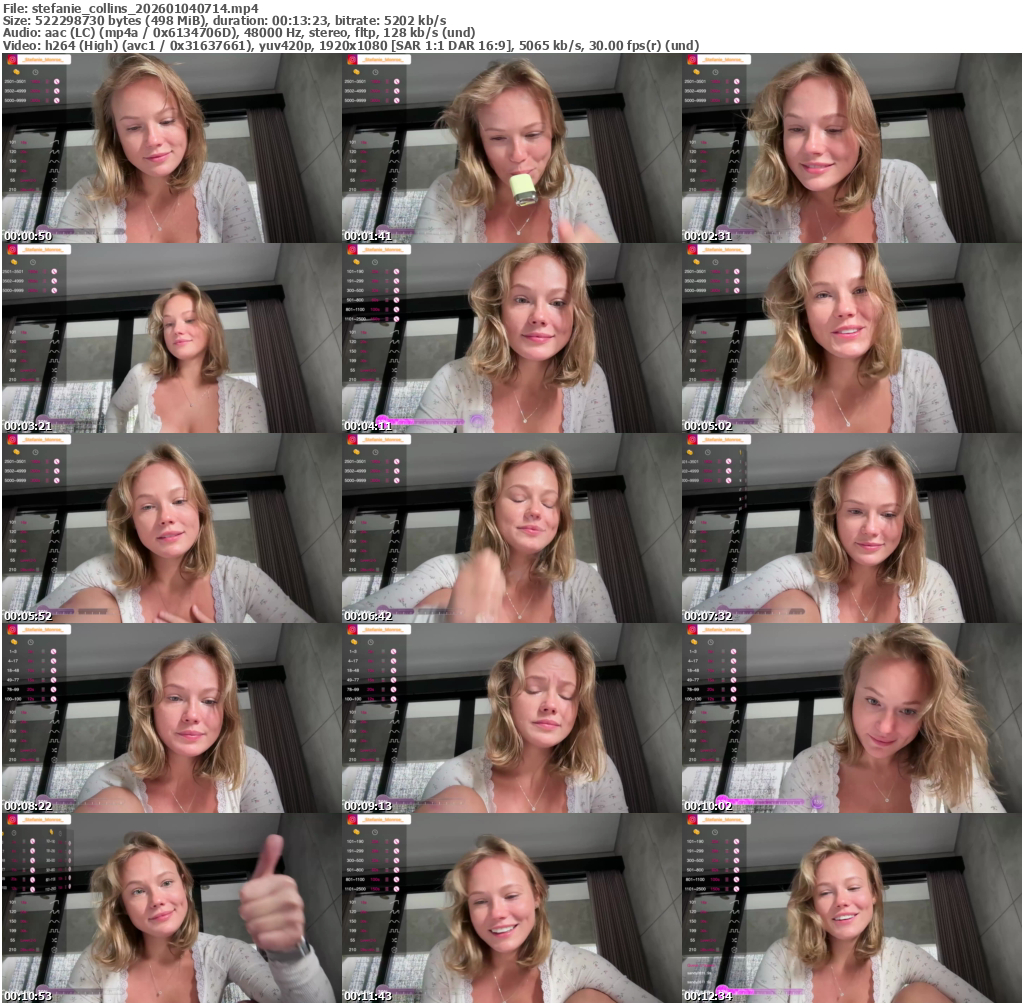This screenshot has height=1003, width=1024.
Task: Choose the last frame at 00:12:34
Action: 852,908
